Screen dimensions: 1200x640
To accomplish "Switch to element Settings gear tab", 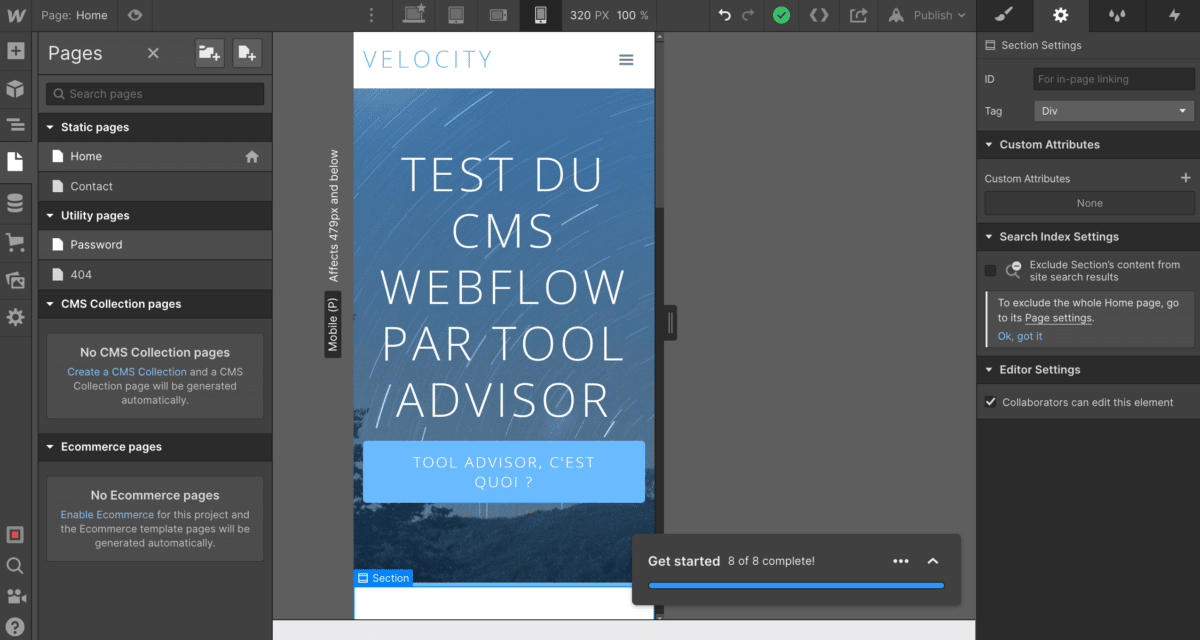I will click(x=1061, y=15).
